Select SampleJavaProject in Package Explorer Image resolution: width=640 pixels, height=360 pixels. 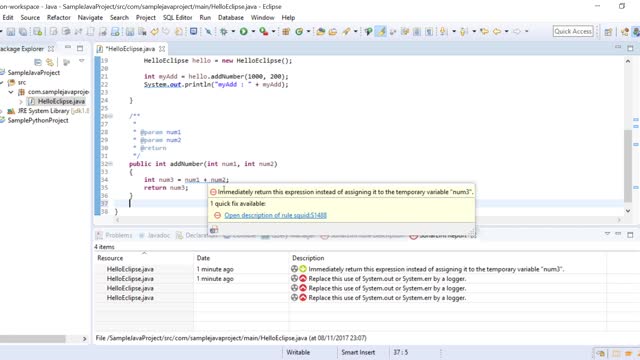[x=33, y=73]
